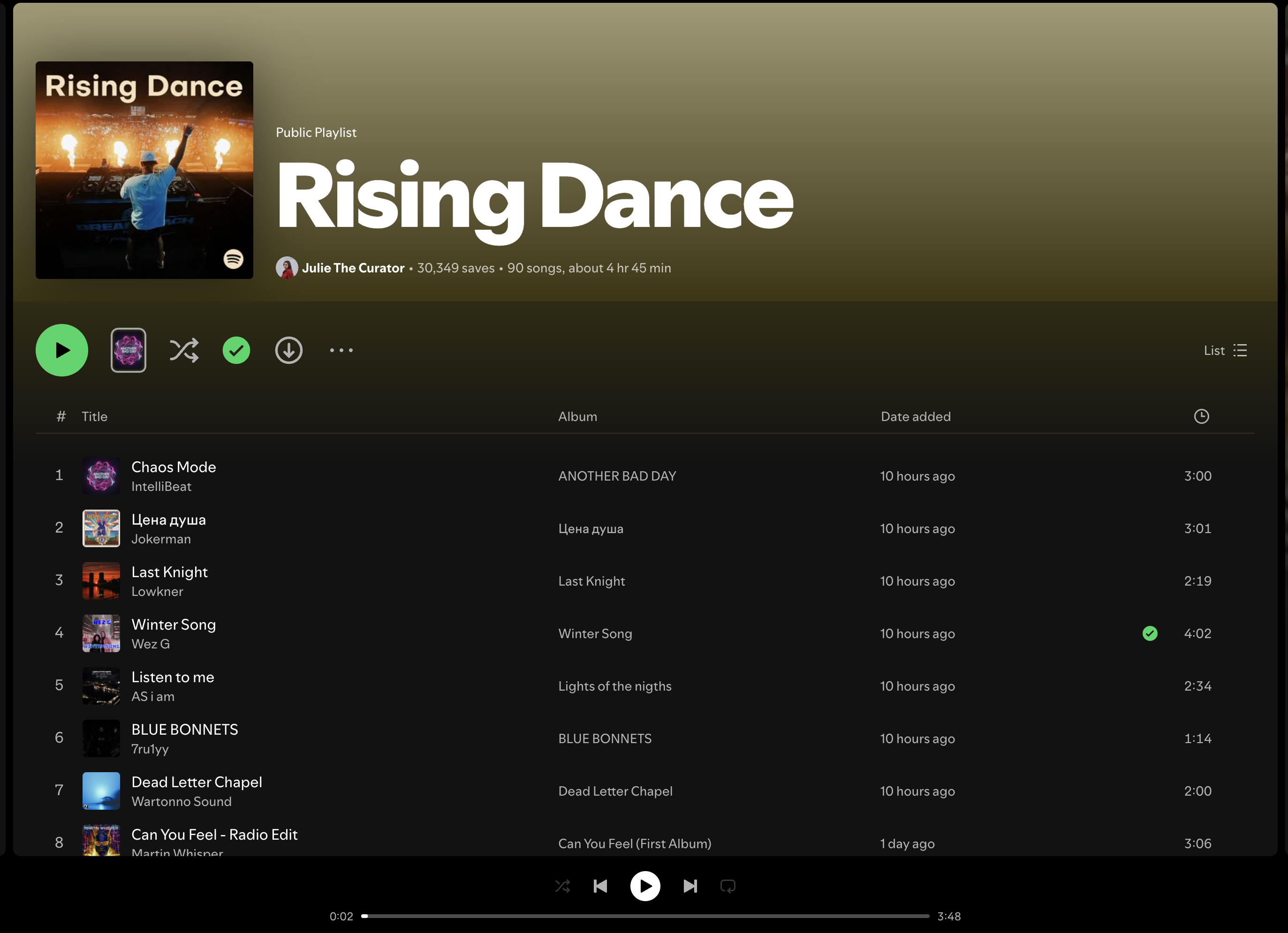Click Winter Song album artwork thumbnail
The image size is (1288, 933).
click(x=101, y=633)
